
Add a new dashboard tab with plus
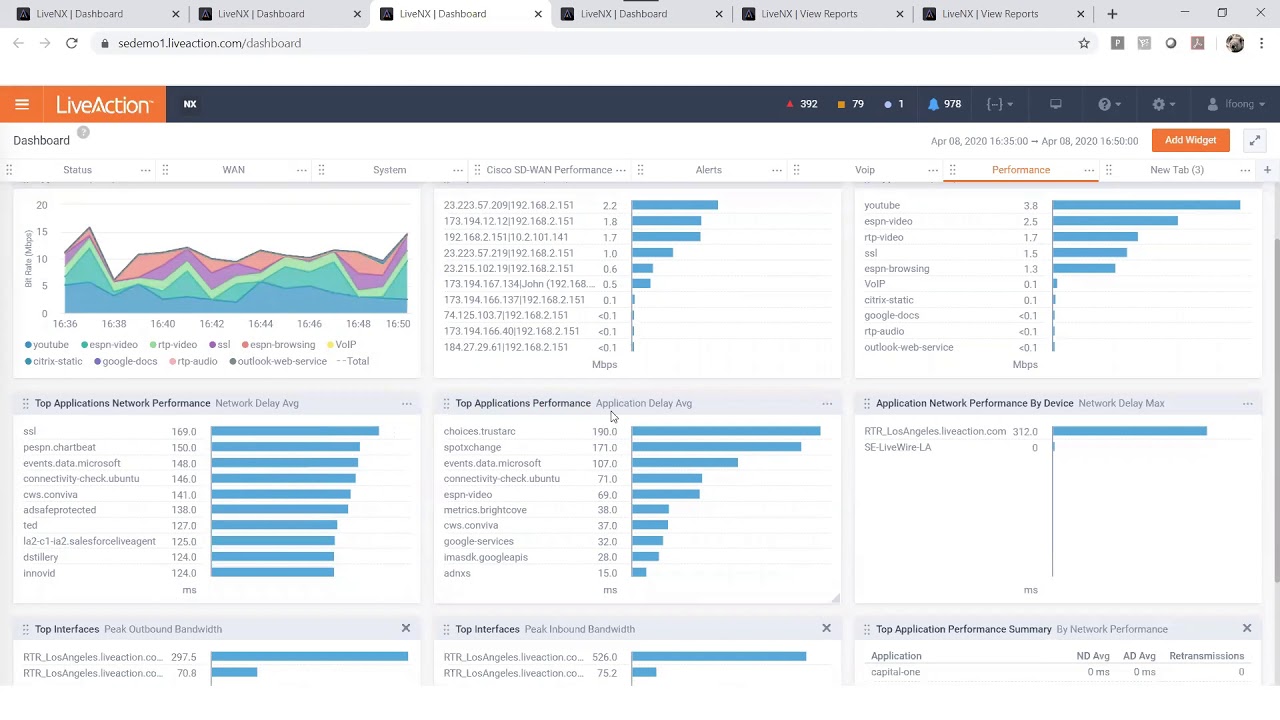(1267, 170)
